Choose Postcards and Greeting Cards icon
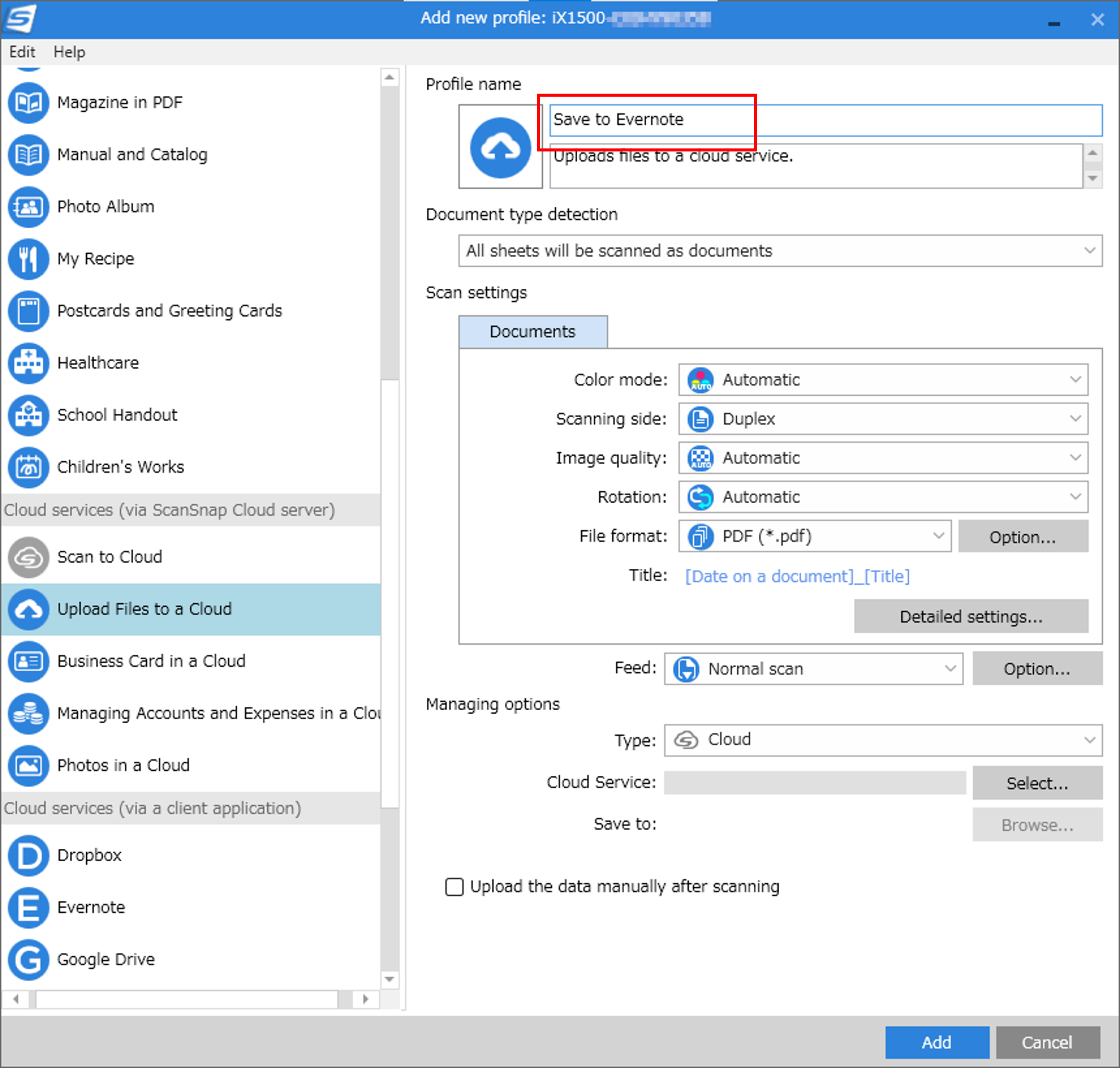The image size is (1120, 1068). [28, 312]
